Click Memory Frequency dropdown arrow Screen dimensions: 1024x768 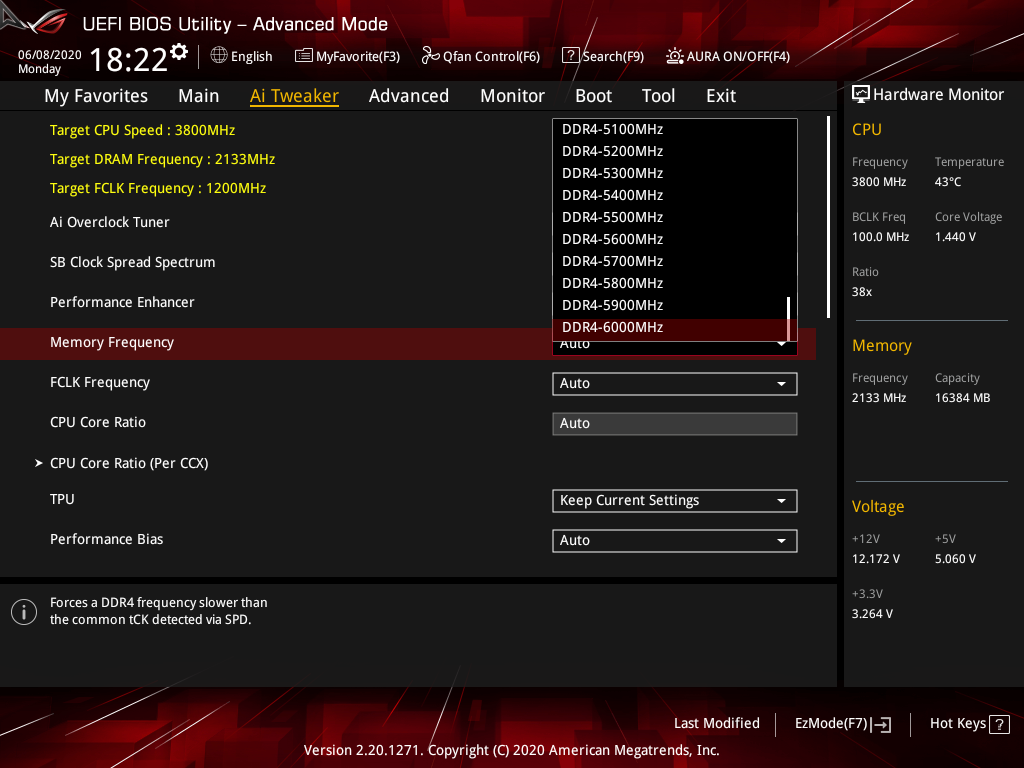[x=781, y=344]
